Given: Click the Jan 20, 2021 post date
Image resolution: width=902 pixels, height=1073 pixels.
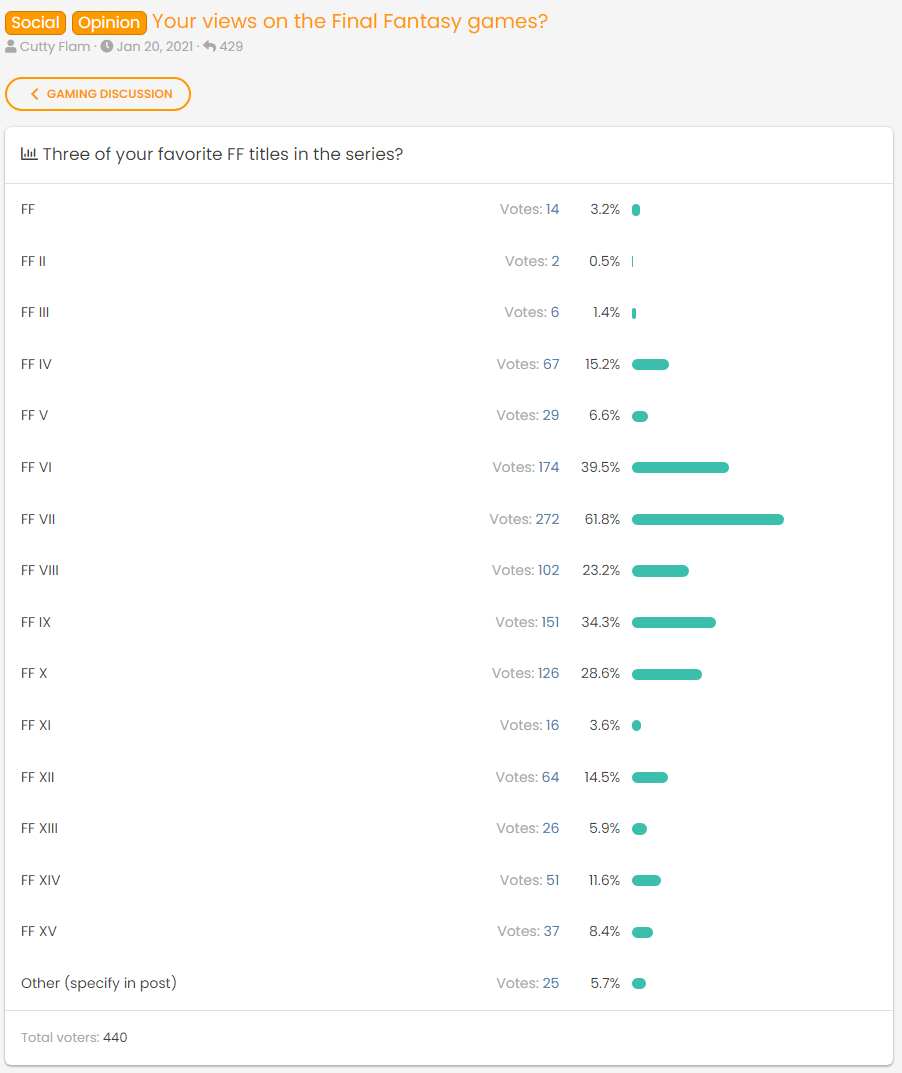Looking at the screenshot, I should 154,47.
